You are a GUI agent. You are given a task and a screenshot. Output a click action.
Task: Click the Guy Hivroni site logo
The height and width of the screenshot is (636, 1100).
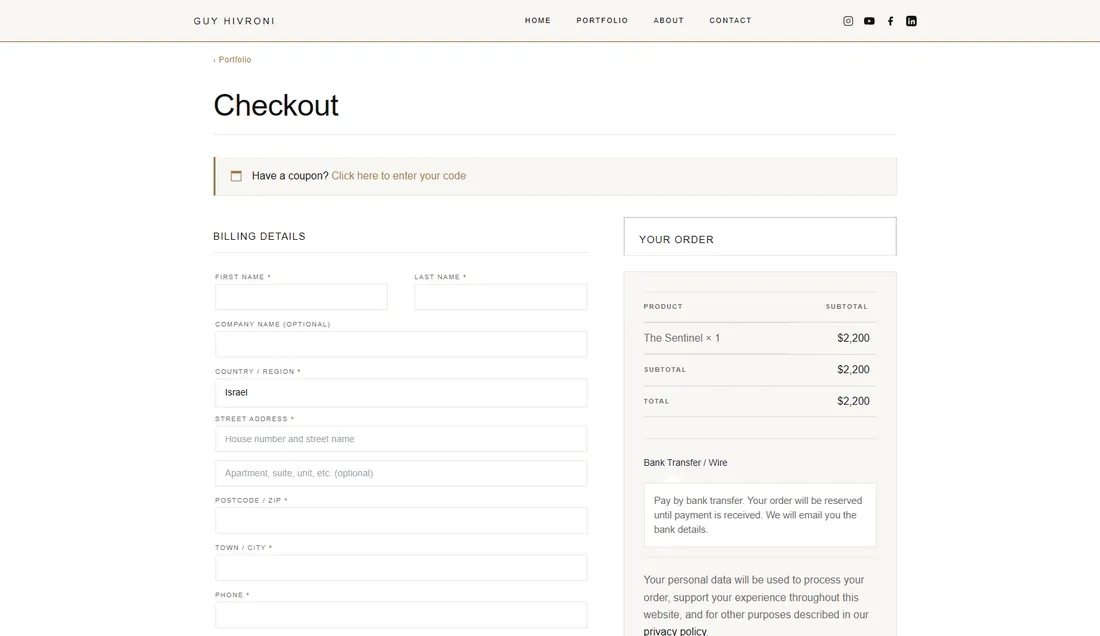(234, 21)
